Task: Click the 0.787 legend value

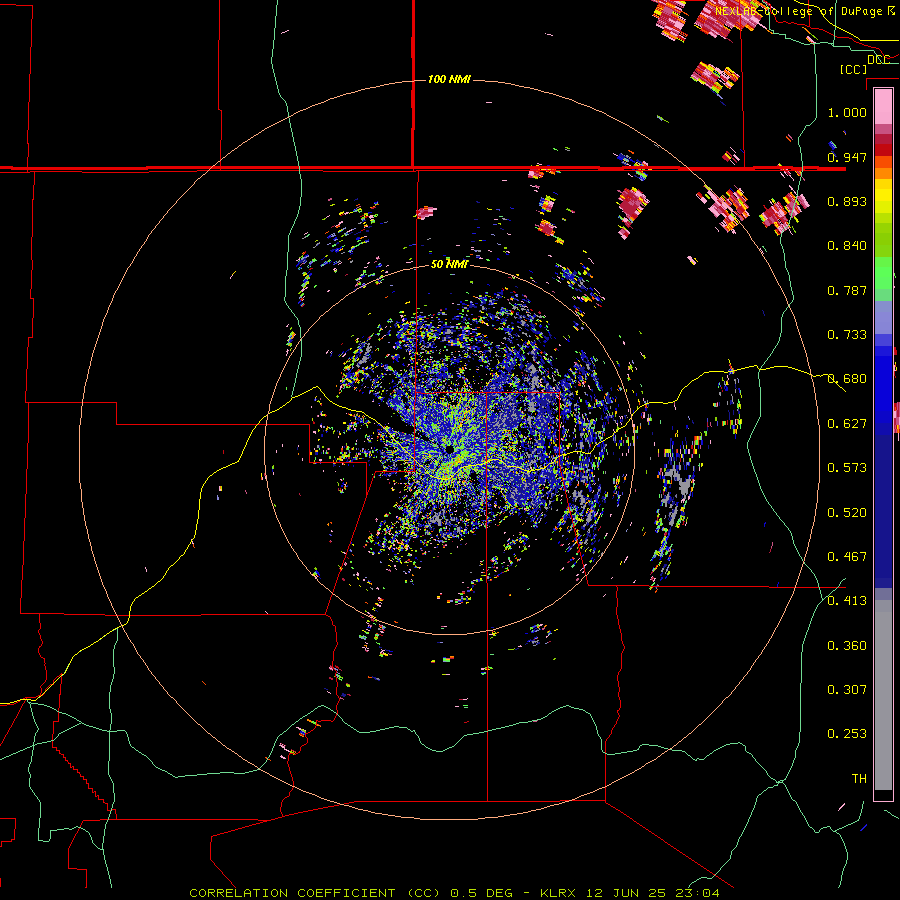Action: pos(847,290)
